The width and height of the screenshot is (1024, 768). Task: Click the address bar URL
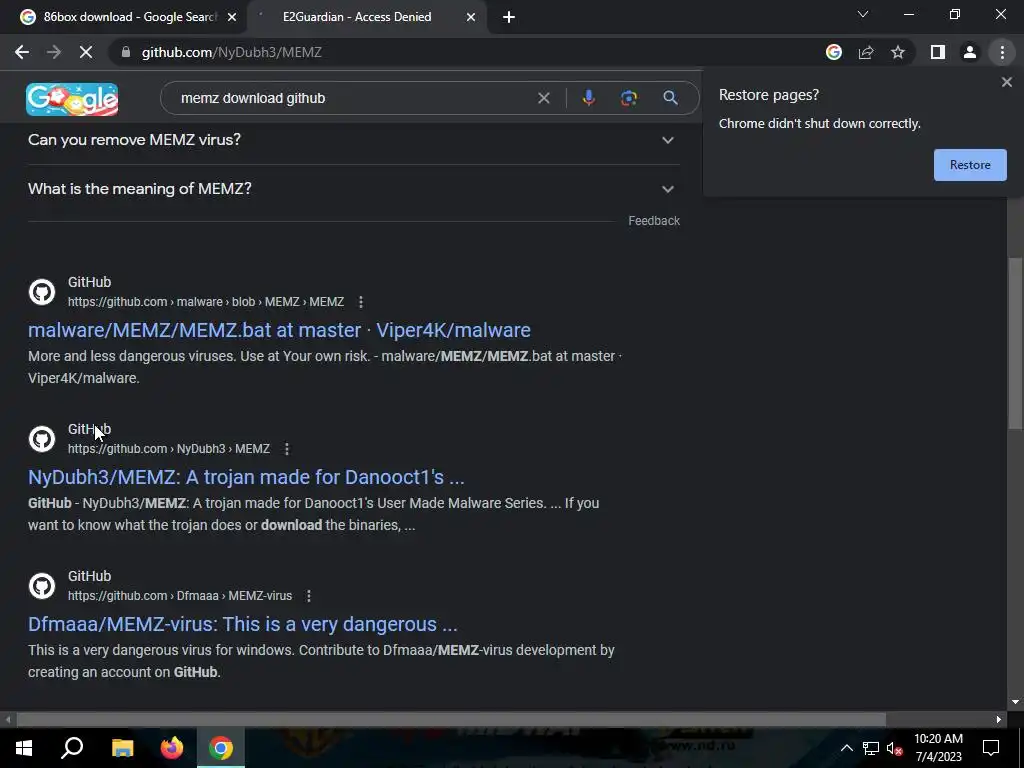tap(232, 52)
